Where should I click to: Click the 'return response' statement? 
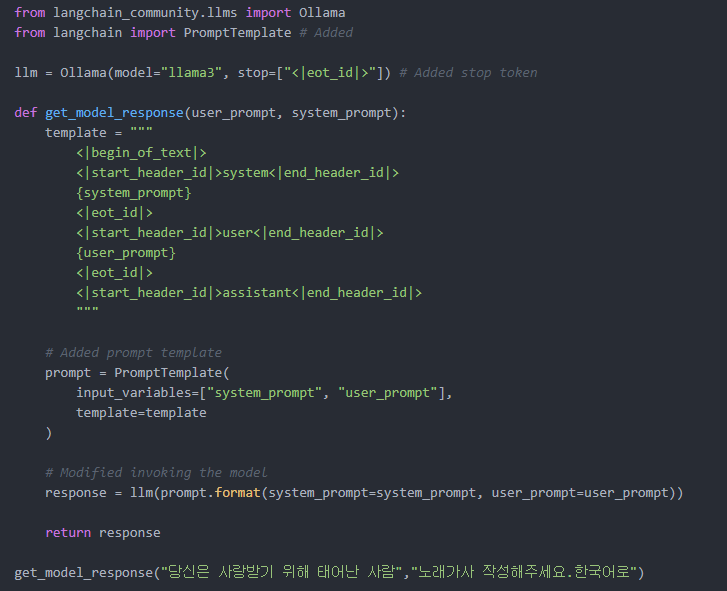(x=103, y=533)
